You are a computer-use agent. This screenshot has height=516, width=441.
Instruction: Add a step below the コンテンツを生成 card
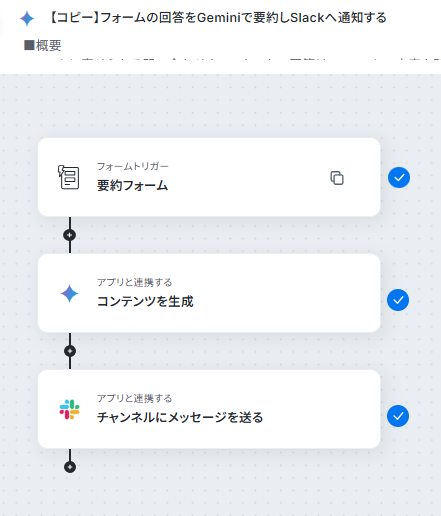[70, 351]
